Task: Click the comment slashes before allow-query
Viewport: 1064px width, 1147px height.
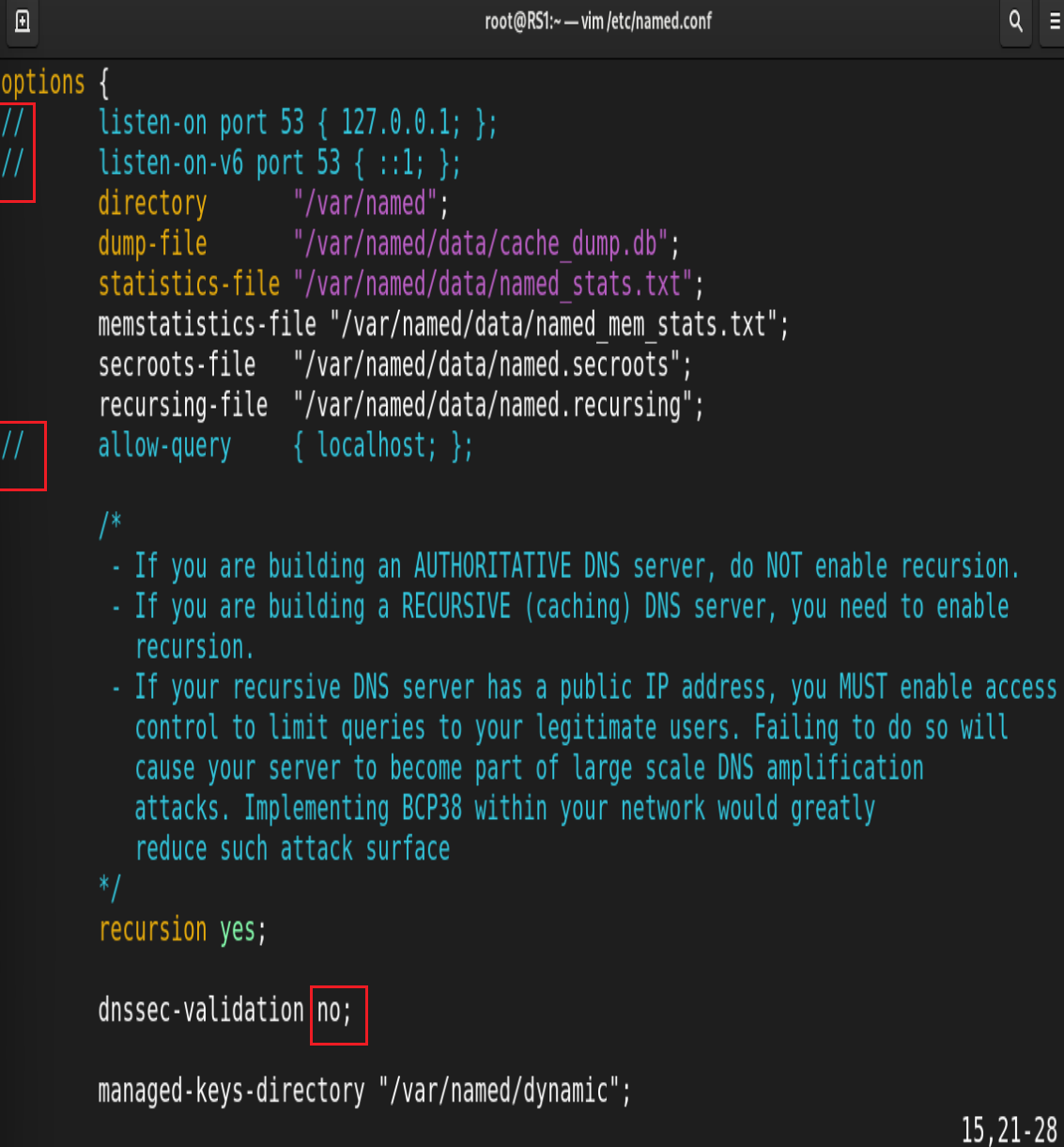Action: click(x=12, y=446)
